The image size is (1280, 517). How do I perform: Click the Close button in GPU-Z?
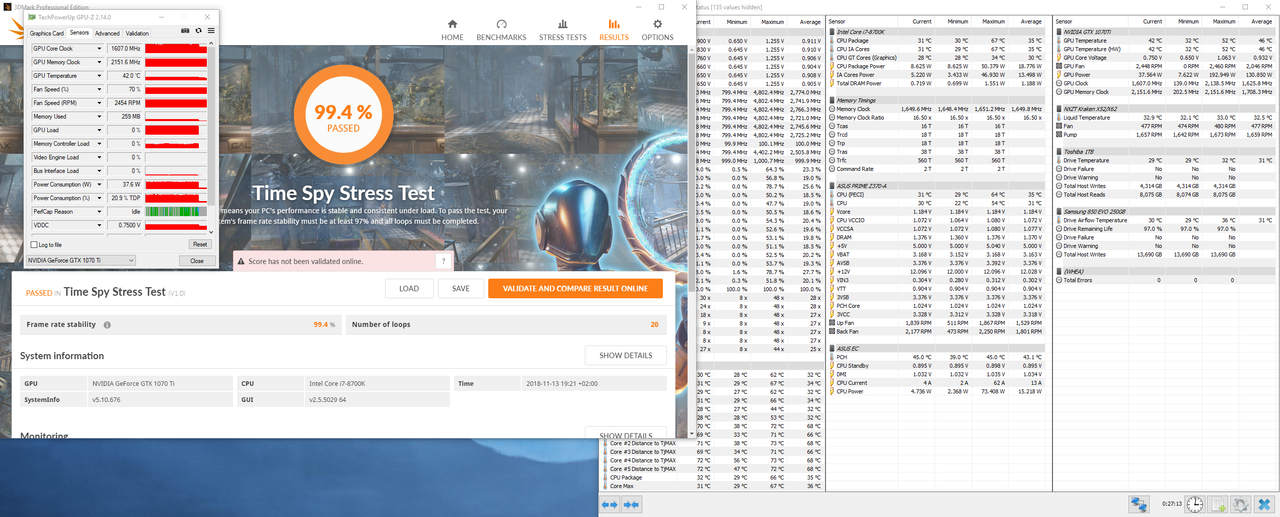197,260
